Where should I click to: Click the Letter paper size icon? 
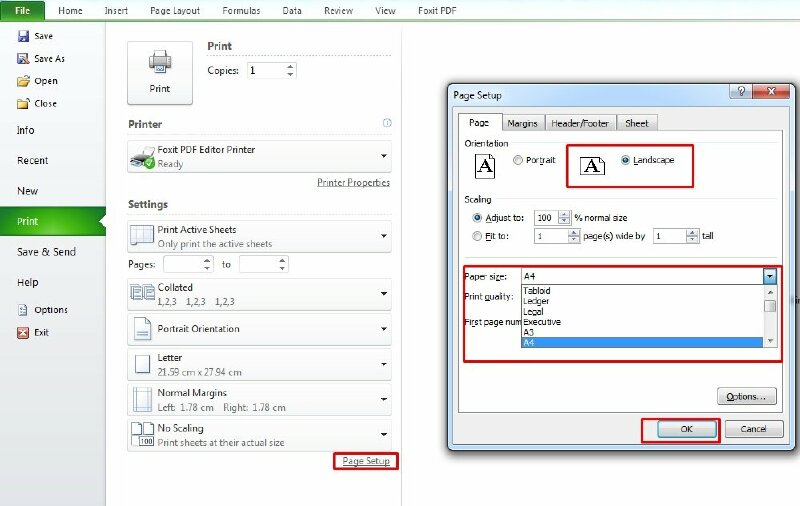pos(142,364)
